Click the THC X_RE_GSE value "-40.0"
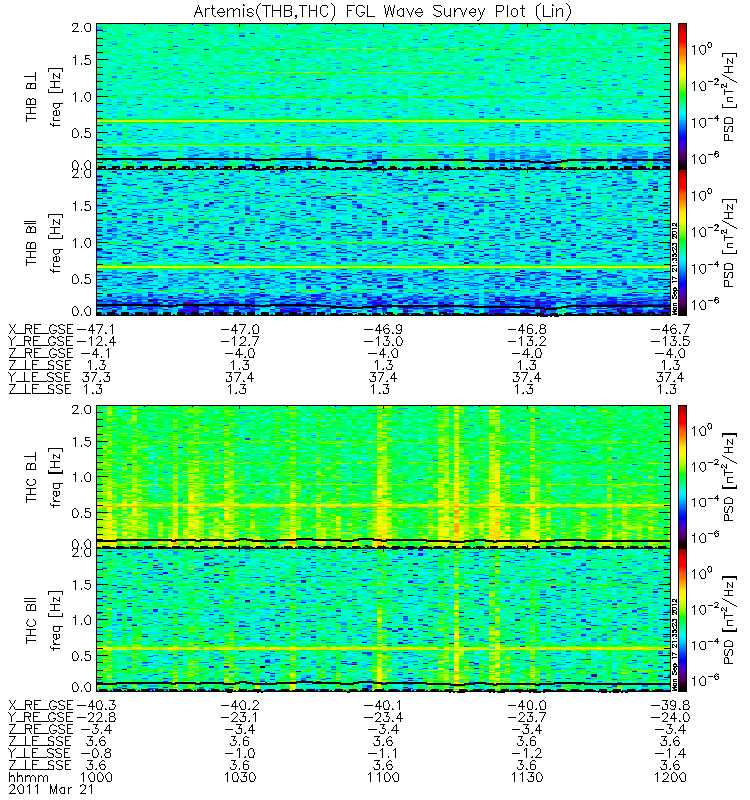Image resolution: width=750 pixels, height=800 pixels. [527, 705]
